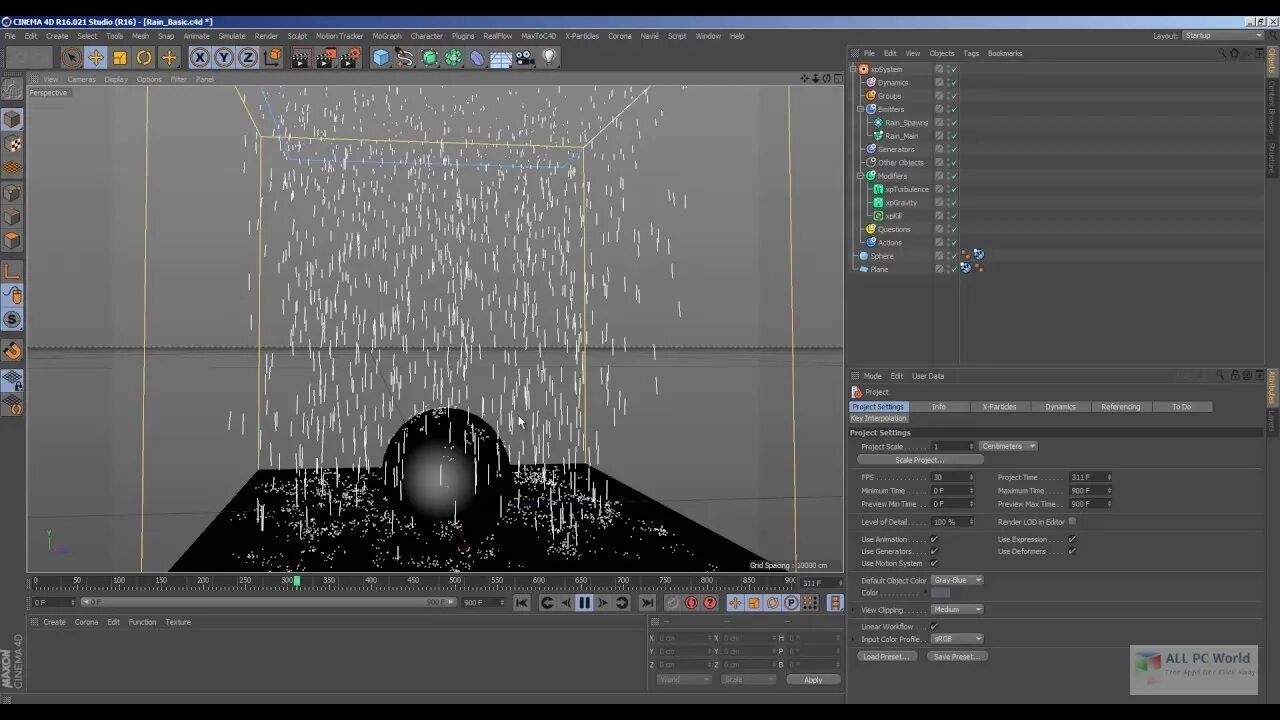This screenshot has height=720, width=1280.
Task: Toggle the X axis lock icon
Action: coord(200,58)
